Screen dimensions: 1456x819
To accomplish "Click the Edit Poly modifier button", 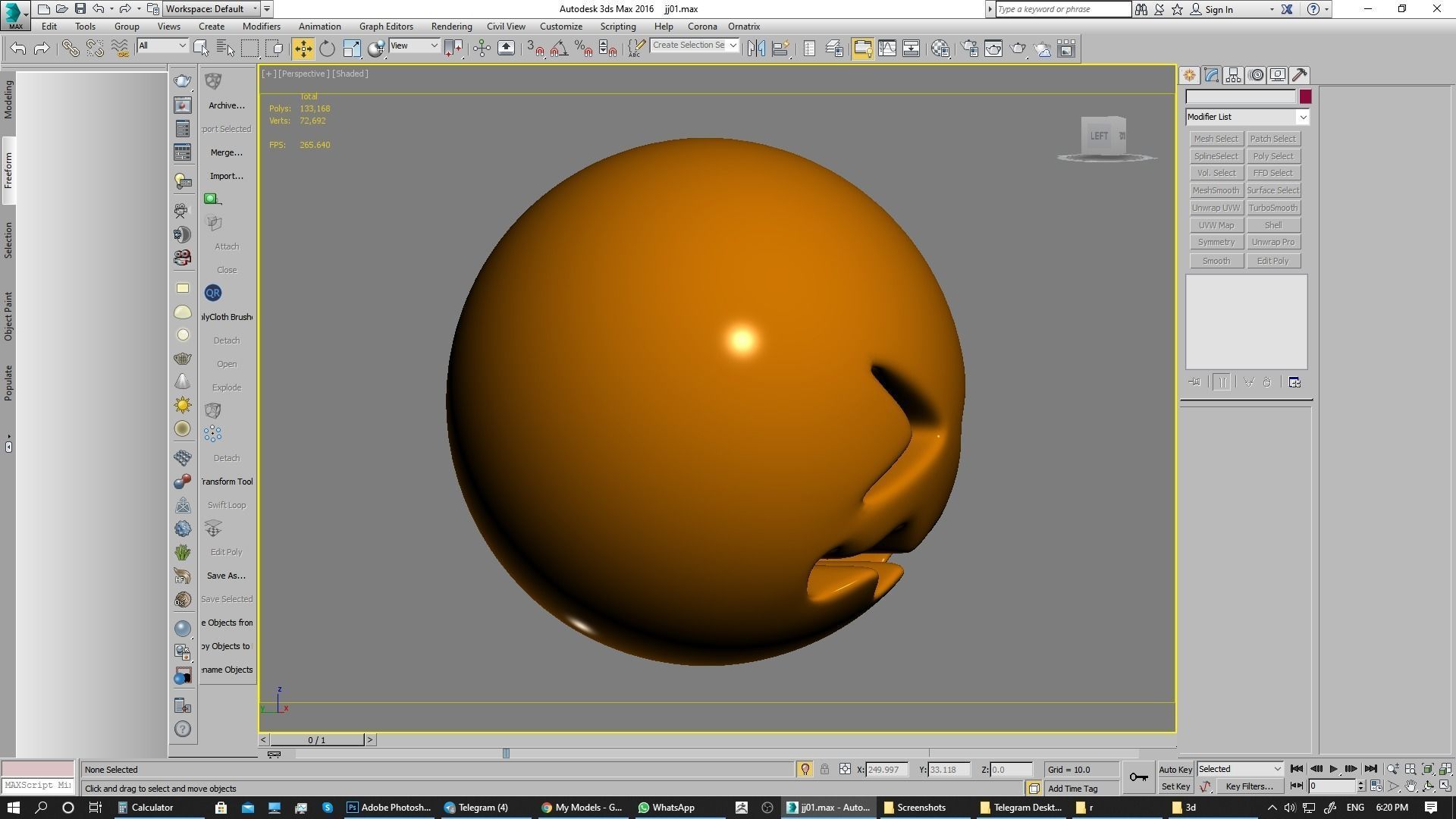I will (x=1272, y=261).
